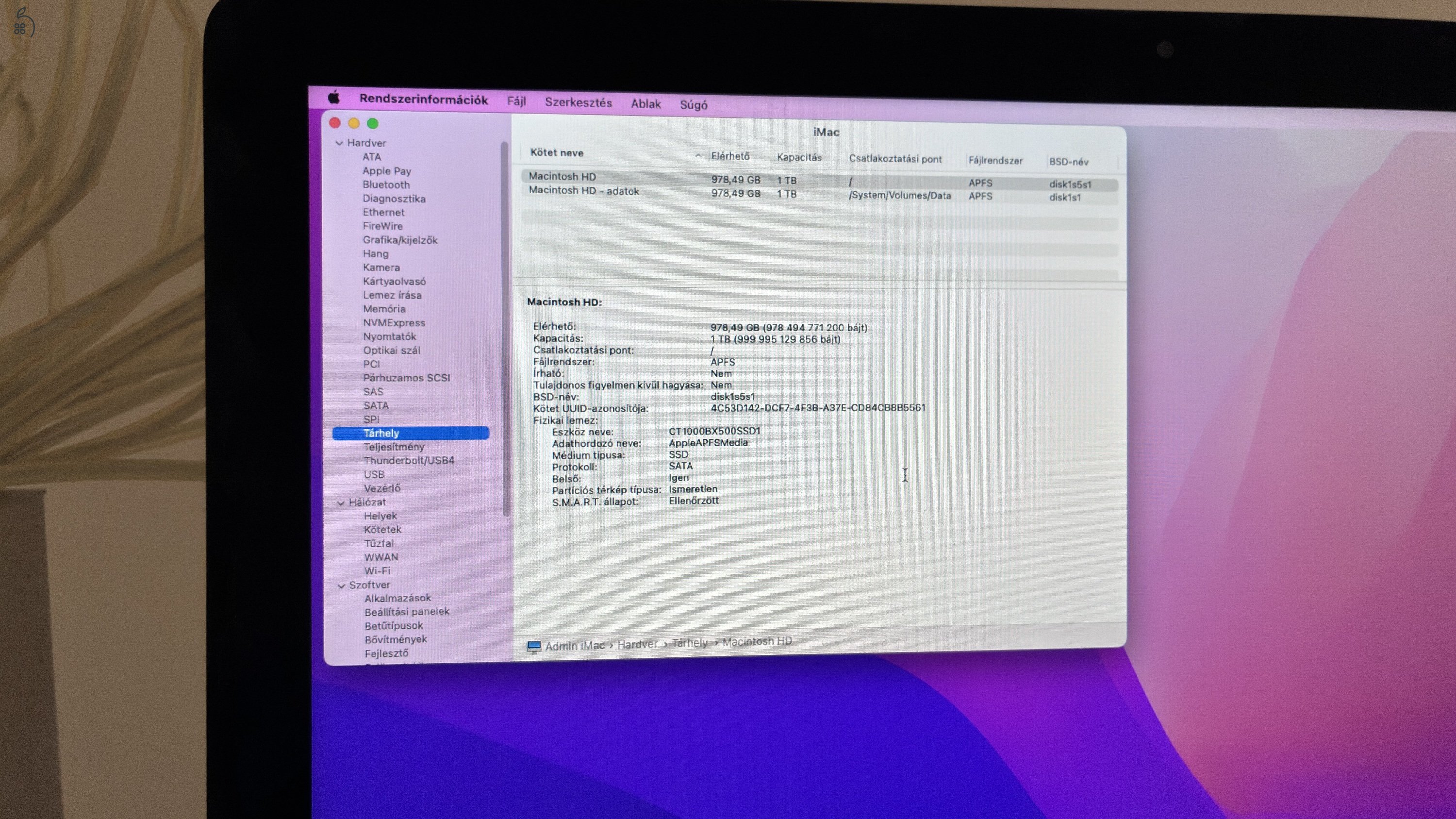Open the Rendszerinformációk menu
This screenshot has height=819, width=1456.
(423, 100)
